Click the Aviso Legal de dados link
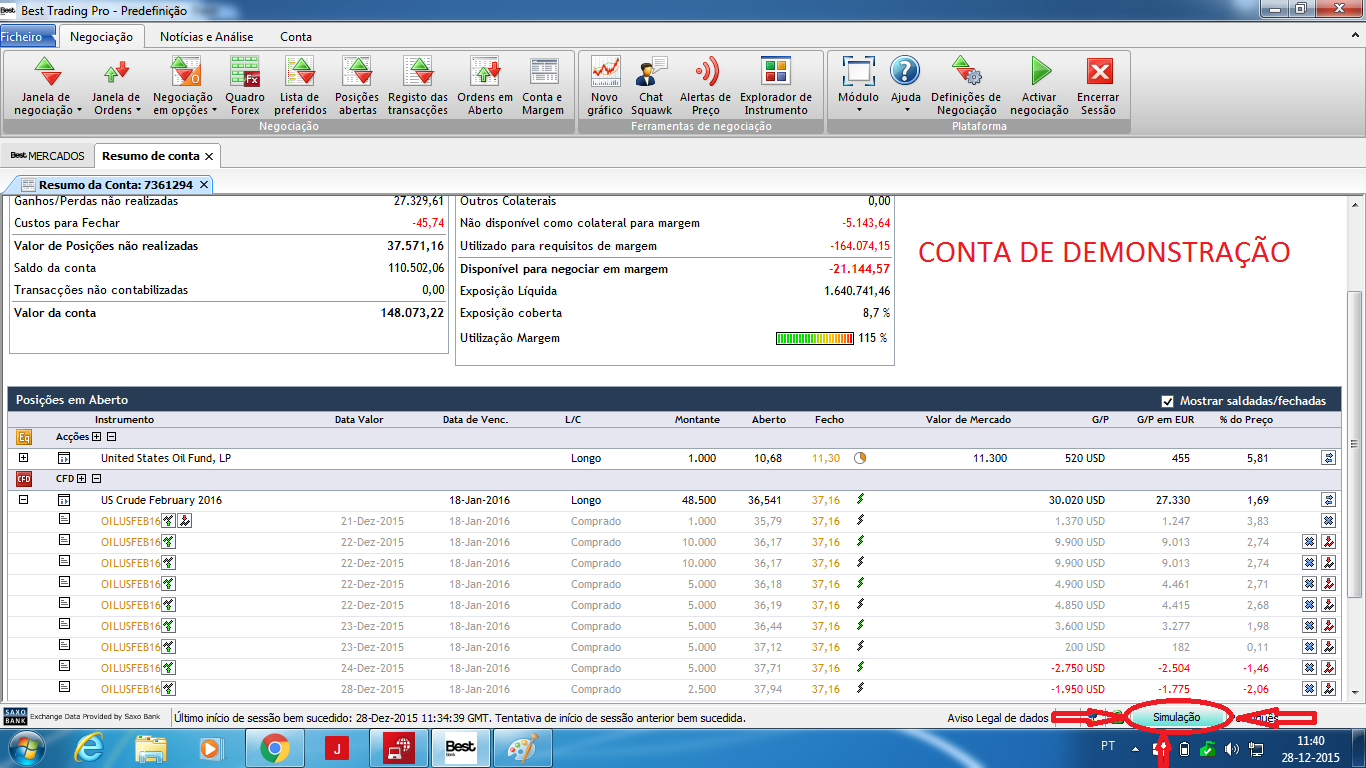 click(996, 718)
